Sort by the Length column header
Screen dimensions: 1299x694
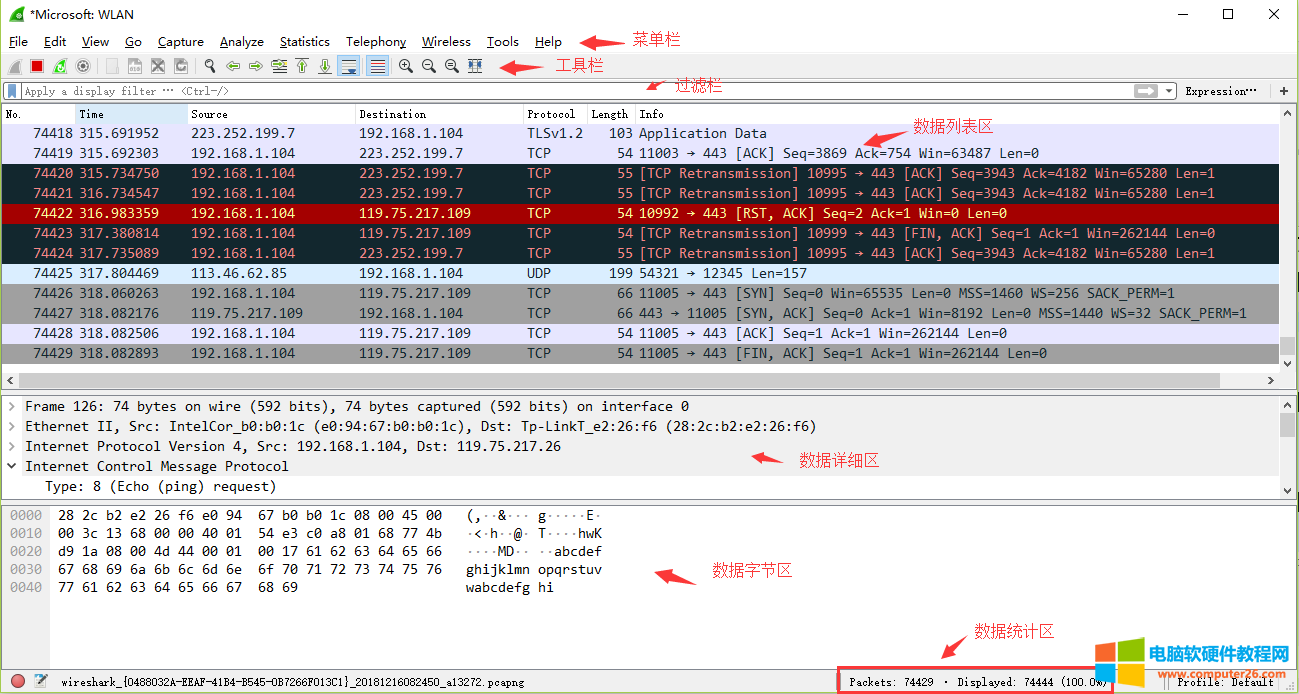click(x=610, y=114)
